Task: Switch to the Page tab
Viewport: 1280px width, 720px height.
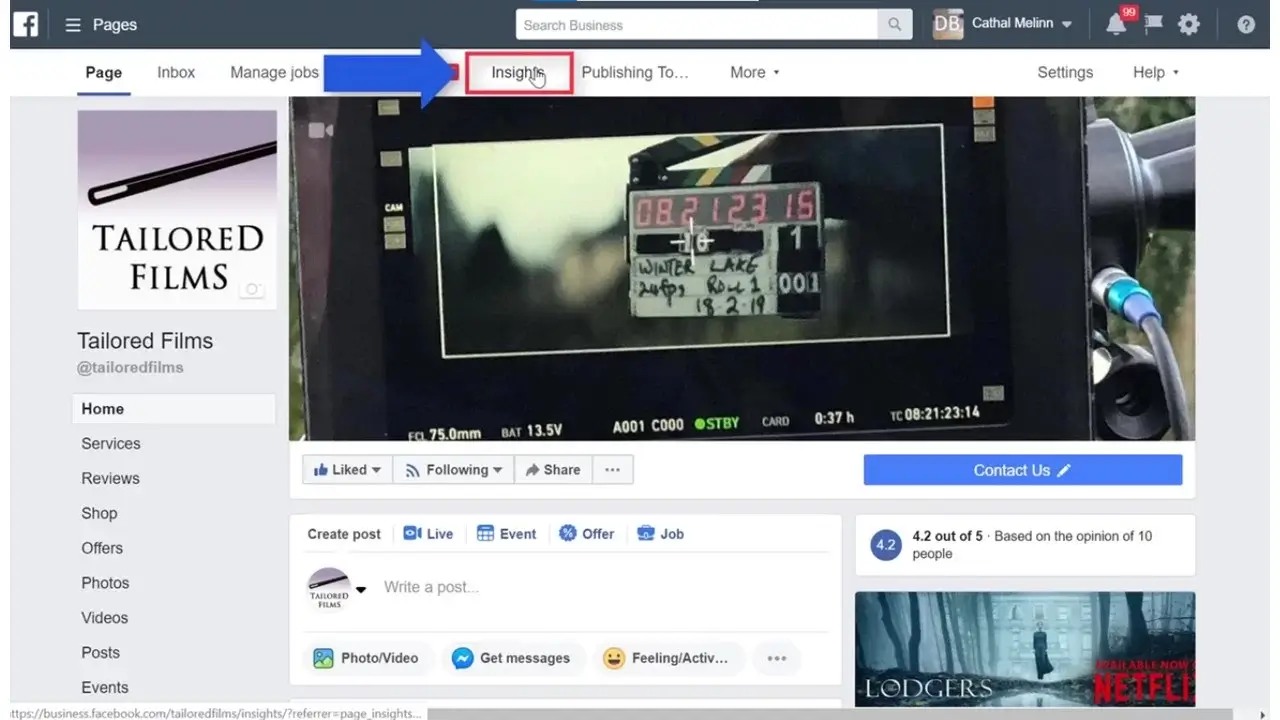Action: [104, 72]
